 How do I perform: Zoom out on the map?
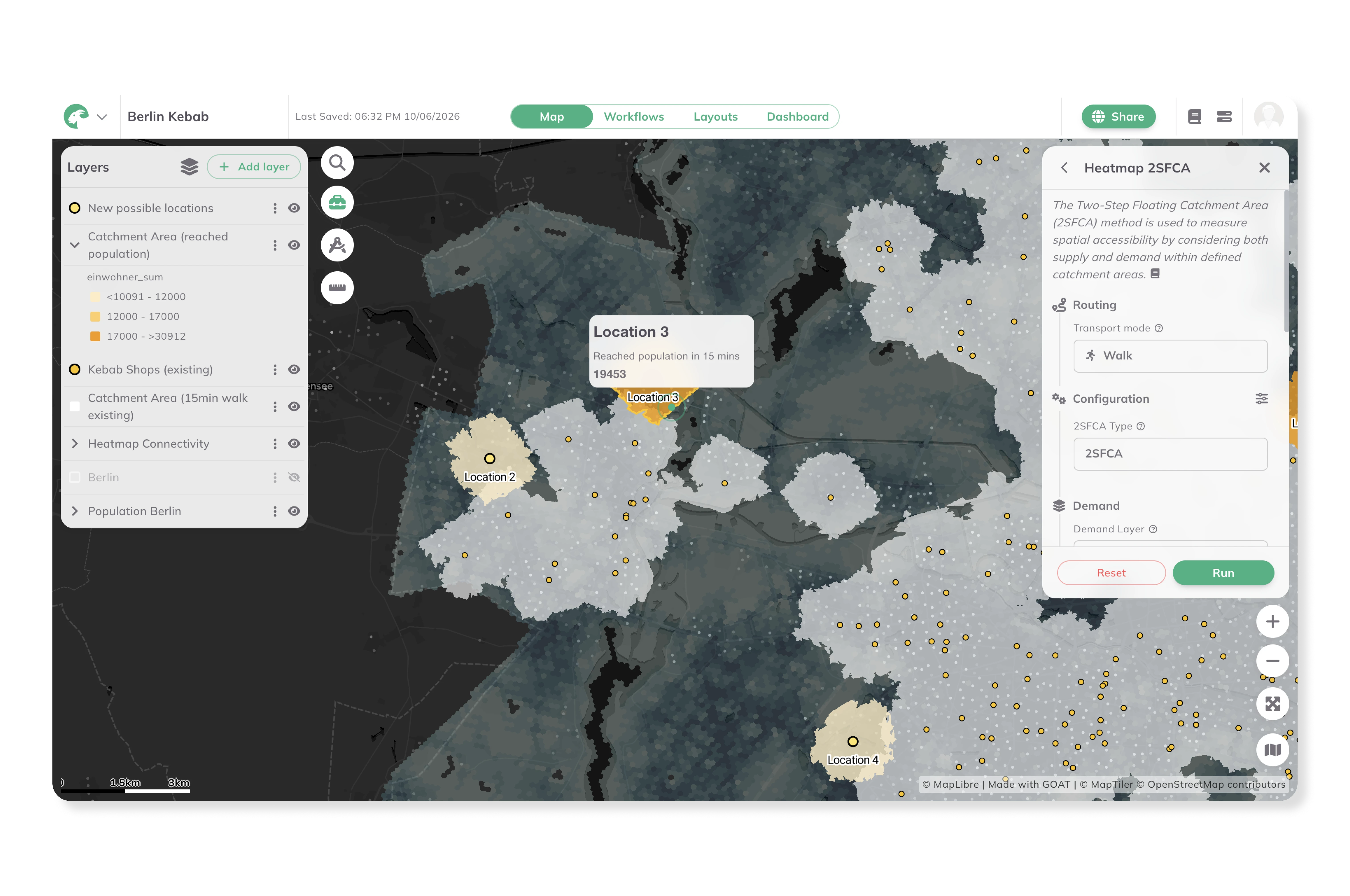pos(1272,661)
